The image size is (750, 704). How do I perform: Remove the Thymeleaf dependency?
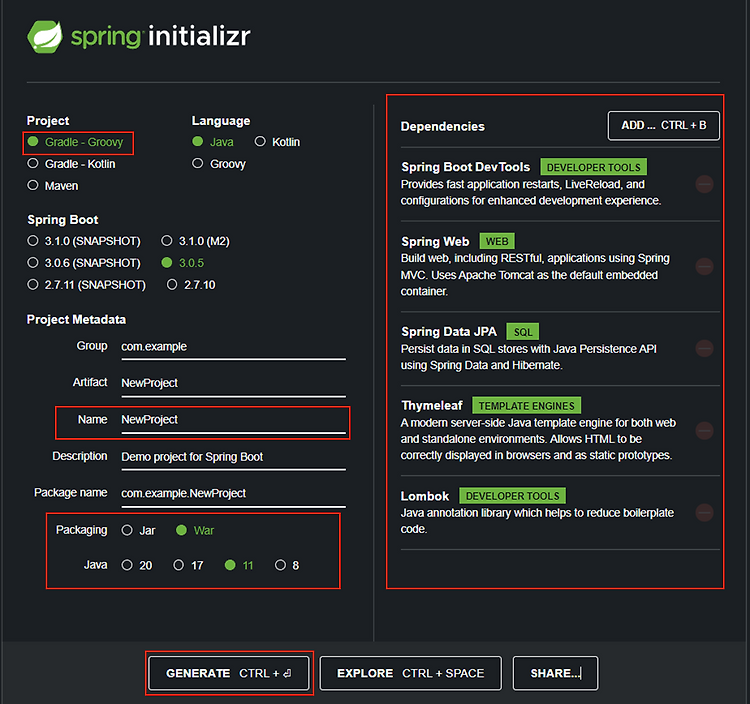pyautogui.click(x=704, y=431)
